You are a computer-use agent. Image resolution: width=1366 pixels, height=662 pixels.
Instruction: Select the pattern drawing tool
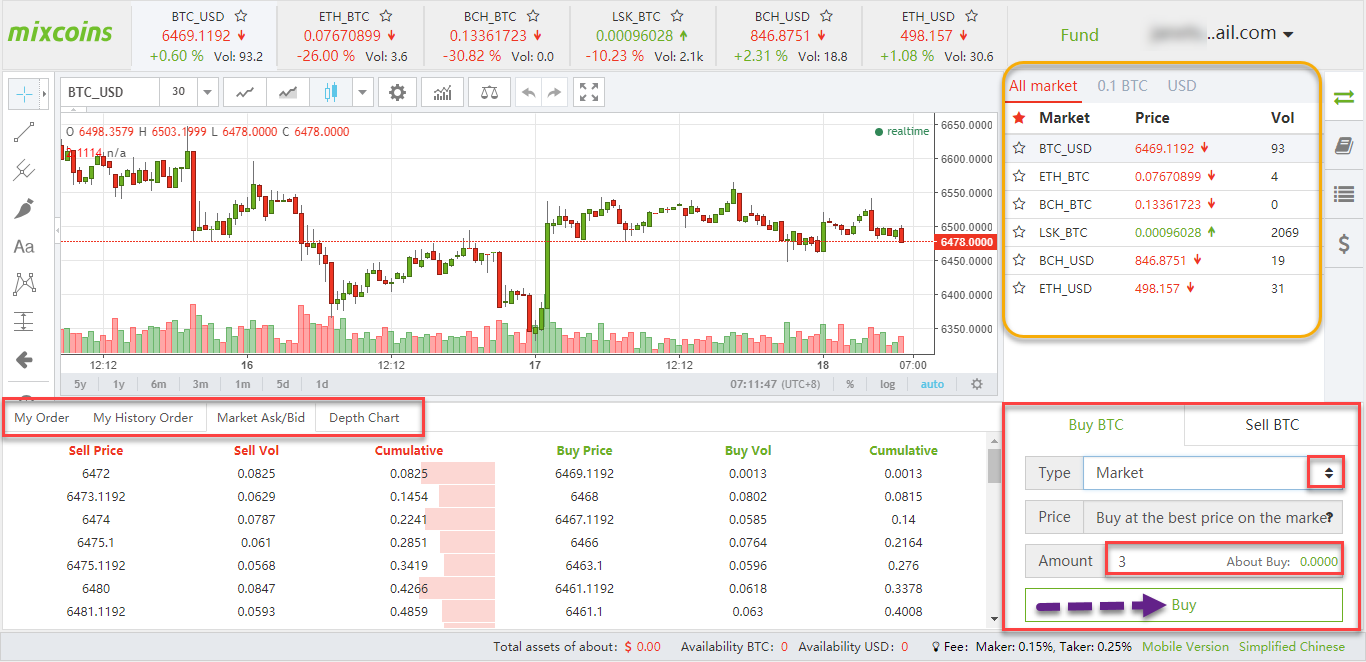click(24, 284)
